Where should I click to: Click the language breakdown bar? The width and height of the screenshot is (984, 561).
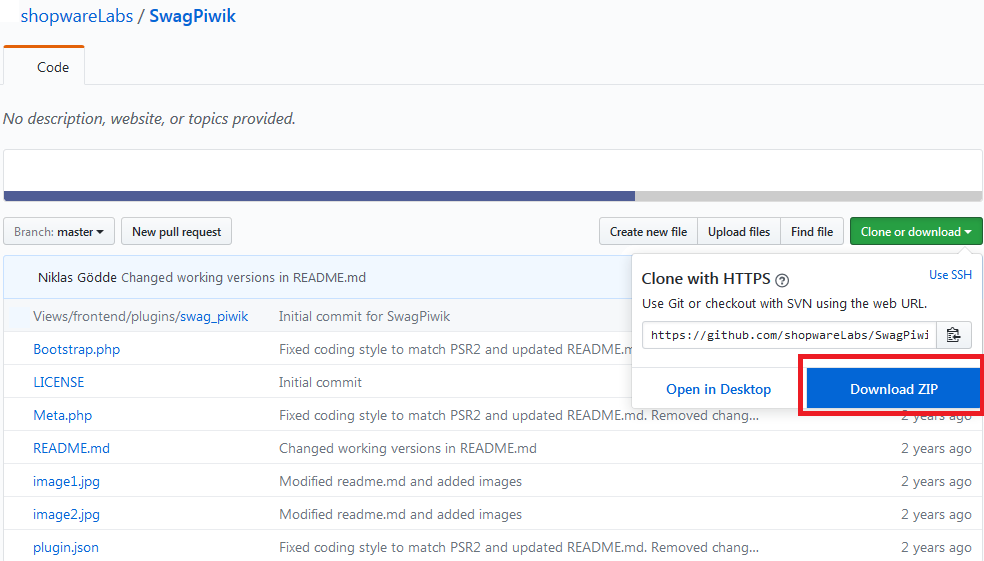[492, 196]
